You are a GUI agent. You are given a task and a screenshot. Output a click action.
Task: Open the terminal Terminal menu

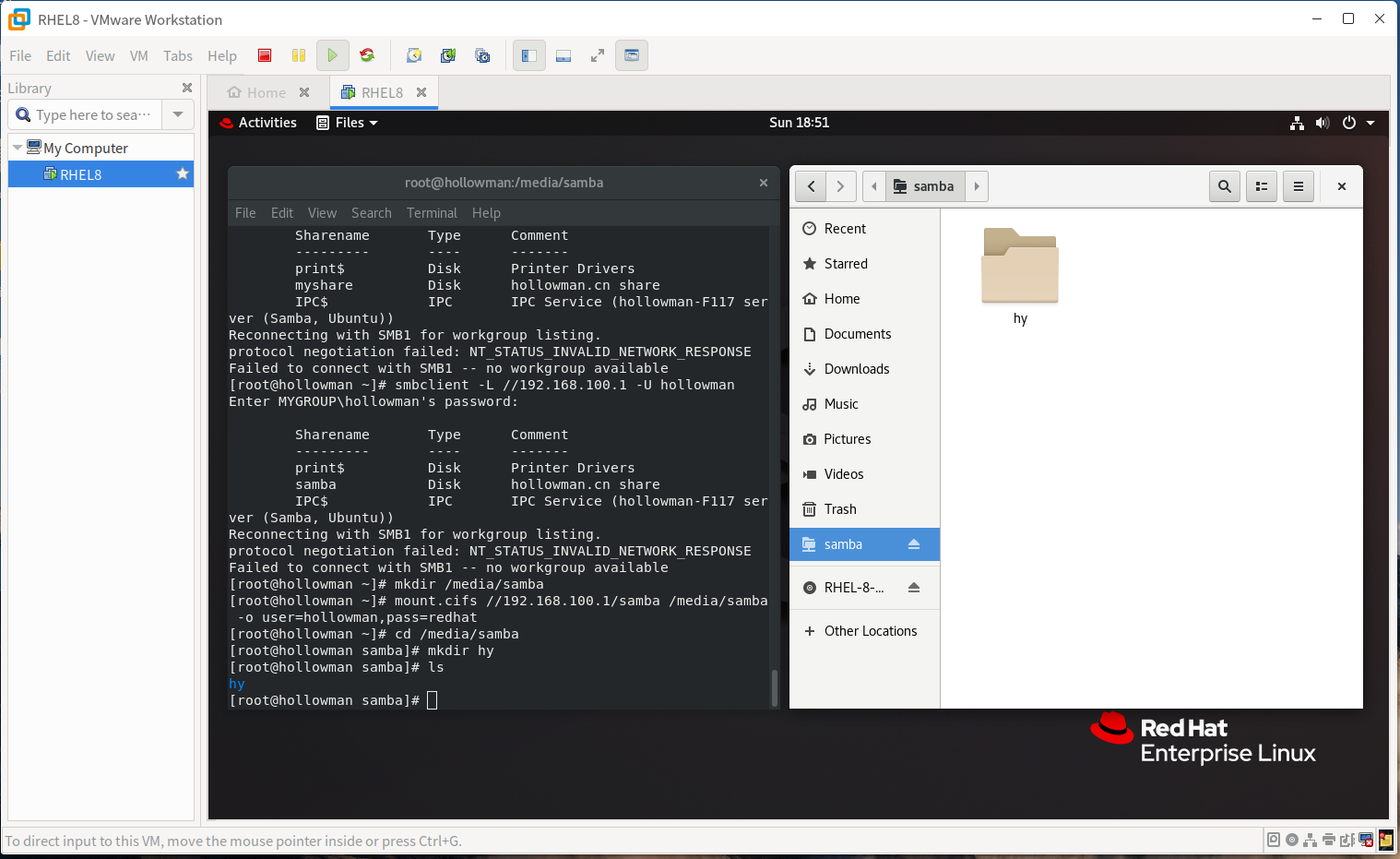click(432, 213)
